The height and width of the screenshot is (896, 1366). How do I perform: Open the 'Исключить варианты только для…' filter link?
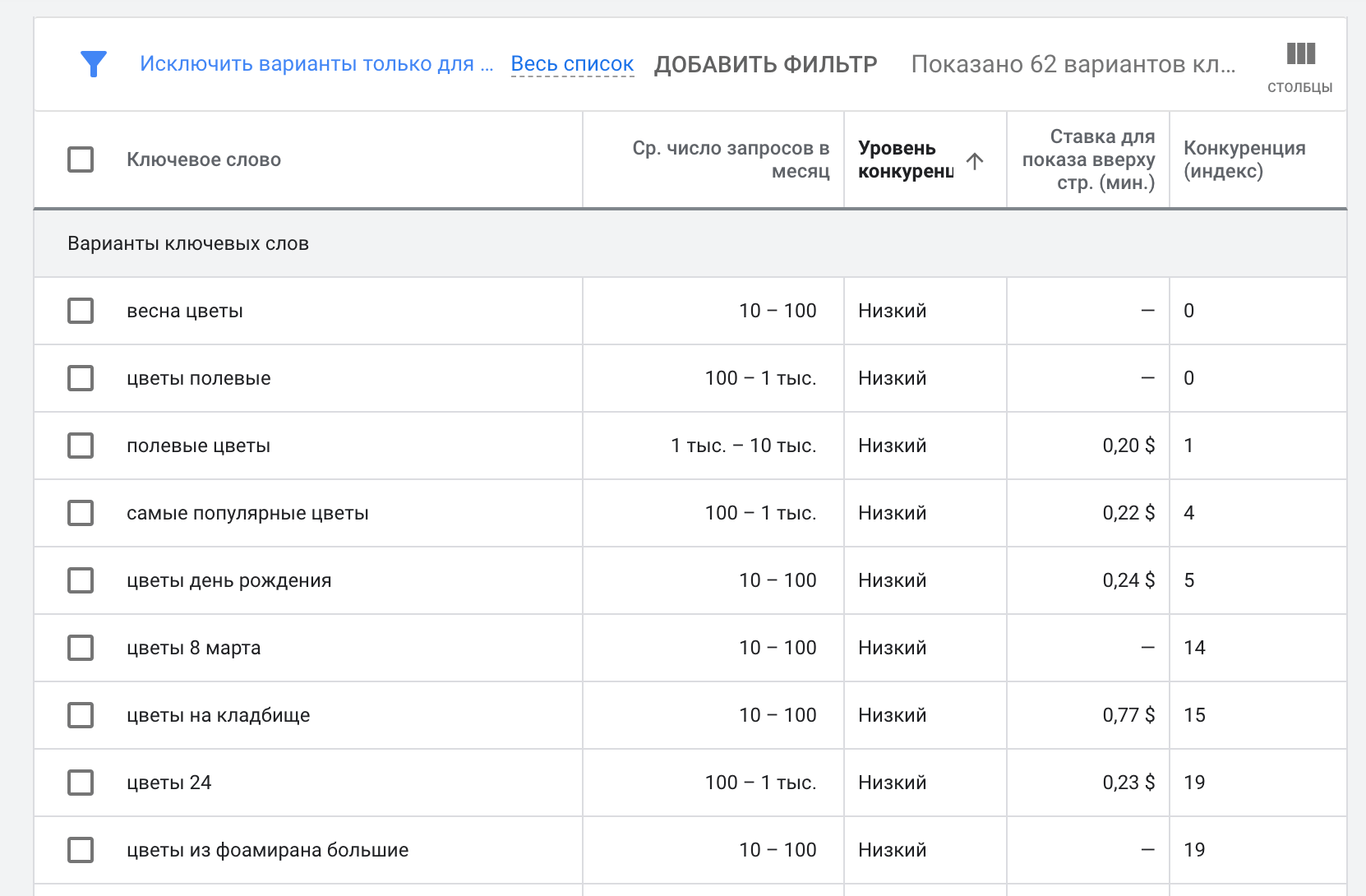point(316,62)
